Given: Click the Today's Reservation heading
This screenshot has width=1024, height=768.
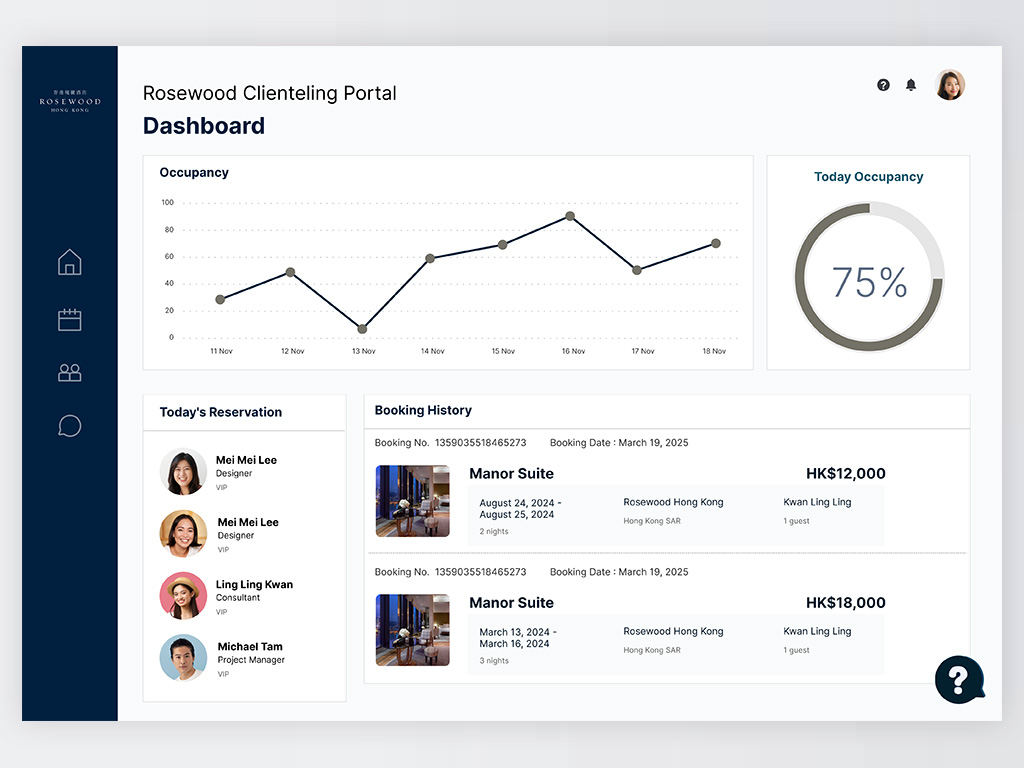Looking at the screenshot, I should [x=221, y=412].
